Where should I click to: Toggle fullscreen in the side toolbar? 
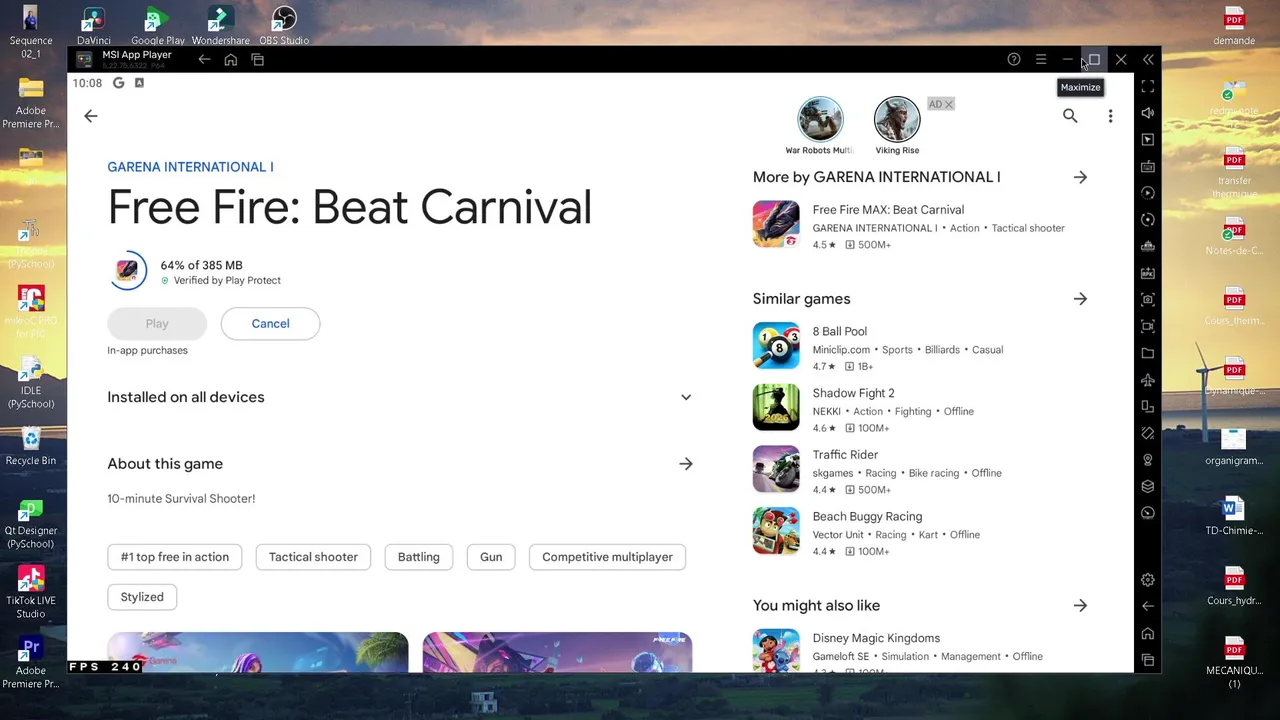pos(1148,87)
